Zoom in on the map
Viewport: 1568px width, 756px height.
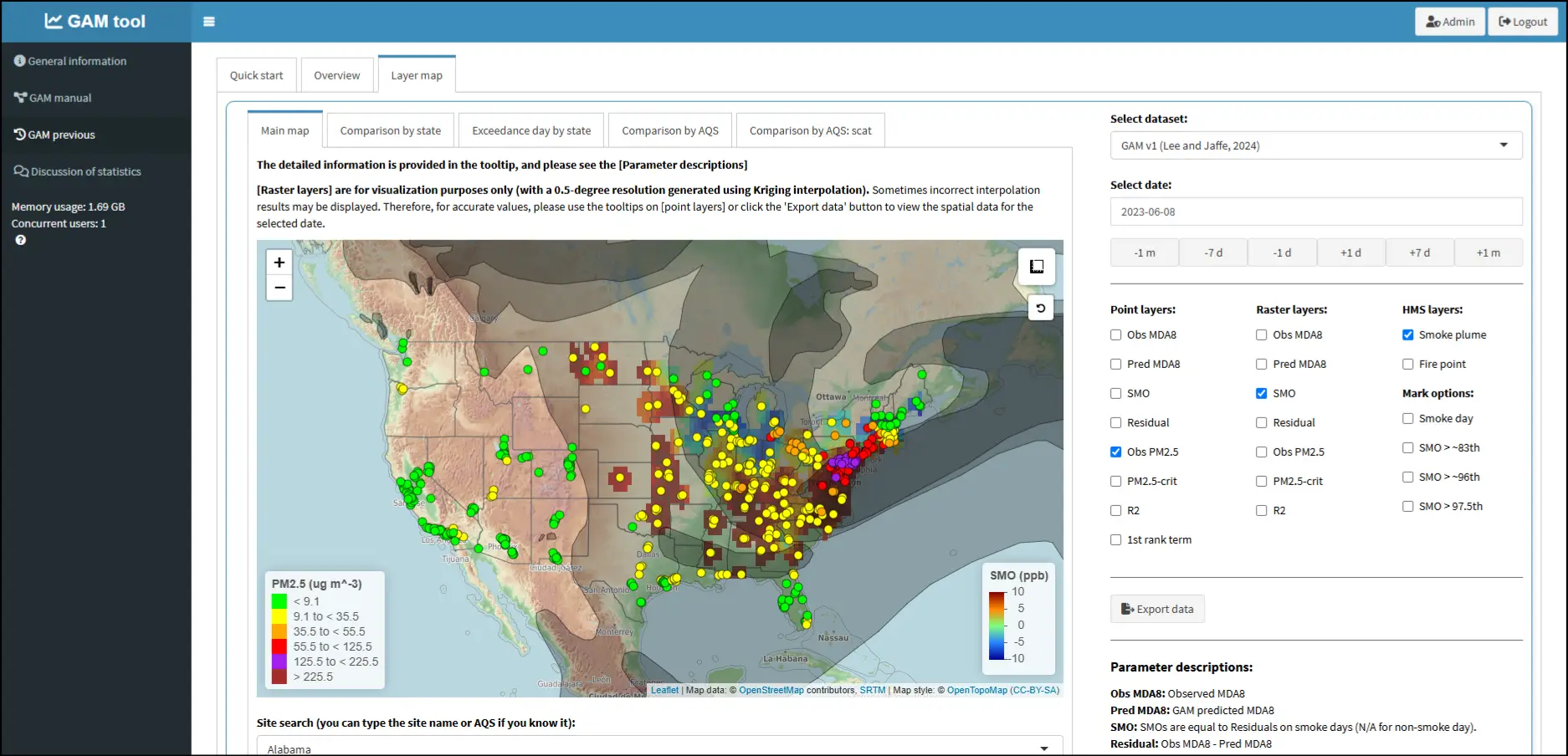pyautogui.click(x=279, y=262)
